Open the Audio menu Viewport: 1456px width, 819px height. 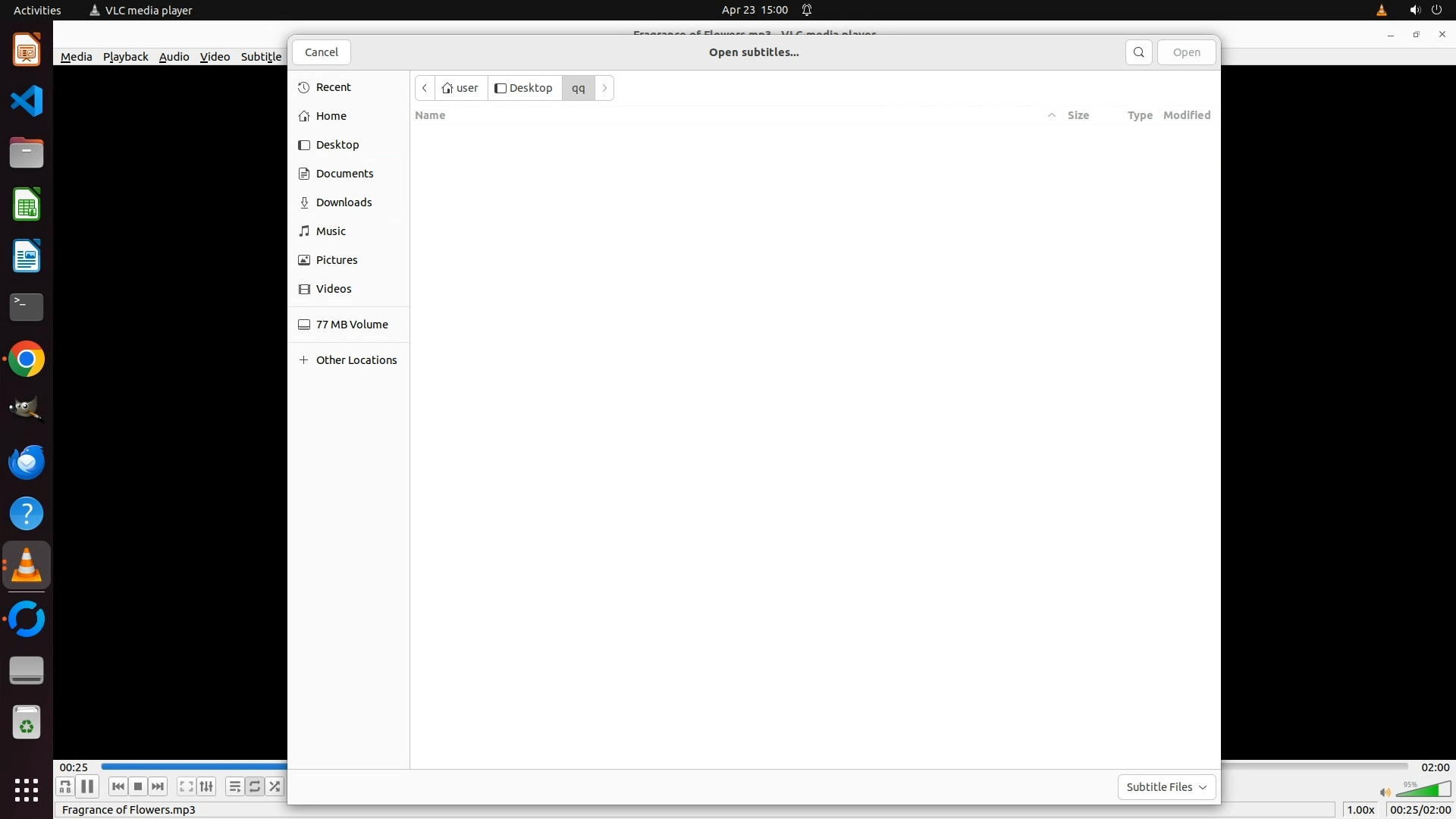(174, 57)
